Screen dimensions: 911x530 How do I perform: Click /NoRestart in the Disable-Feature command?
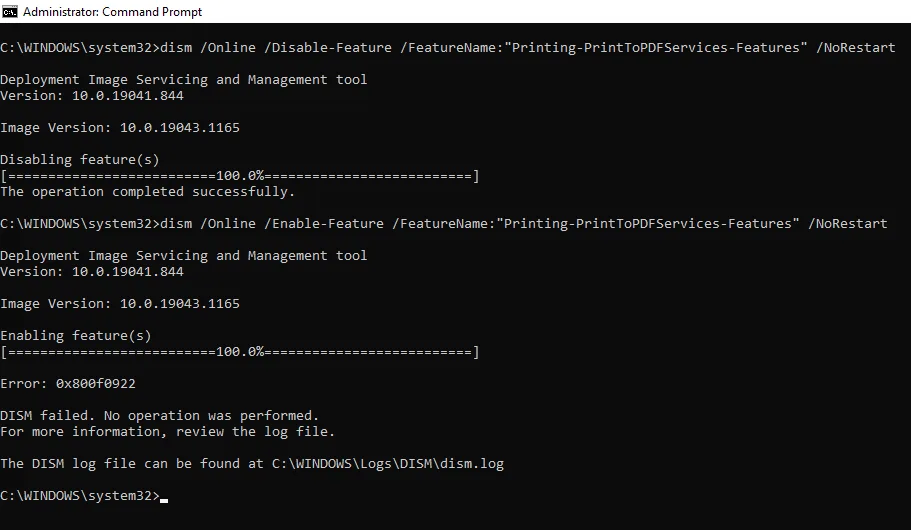click(x=856, y=48)
